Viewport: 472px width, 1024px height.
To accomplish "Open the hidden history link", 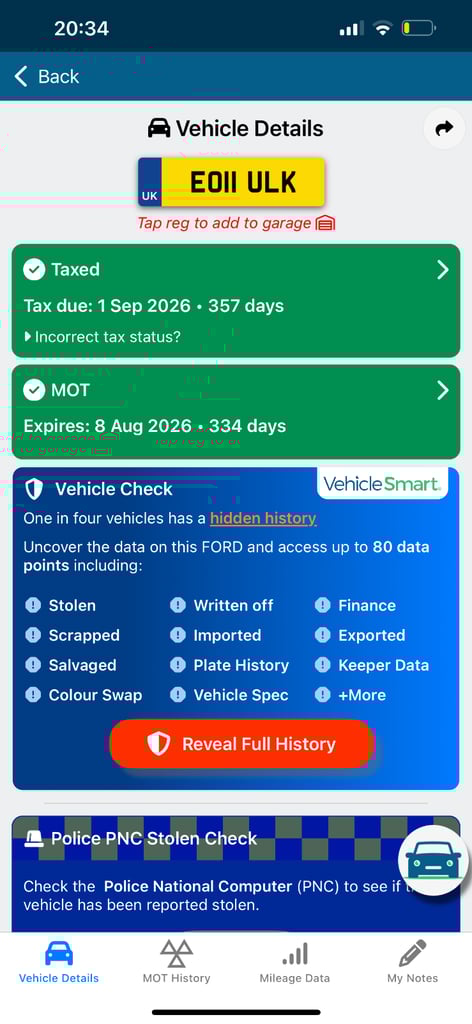I will click(x=263, y=519).
